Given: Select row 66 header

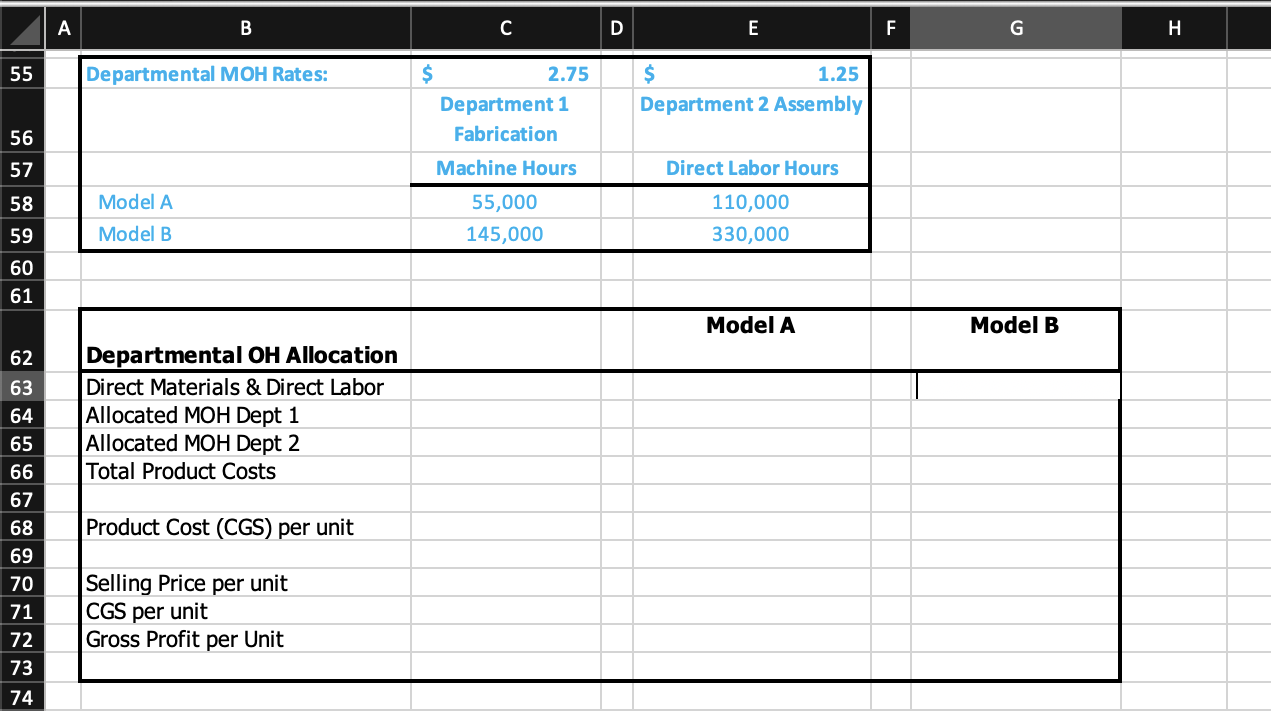Looking at the screenshot, I should 23,471.
